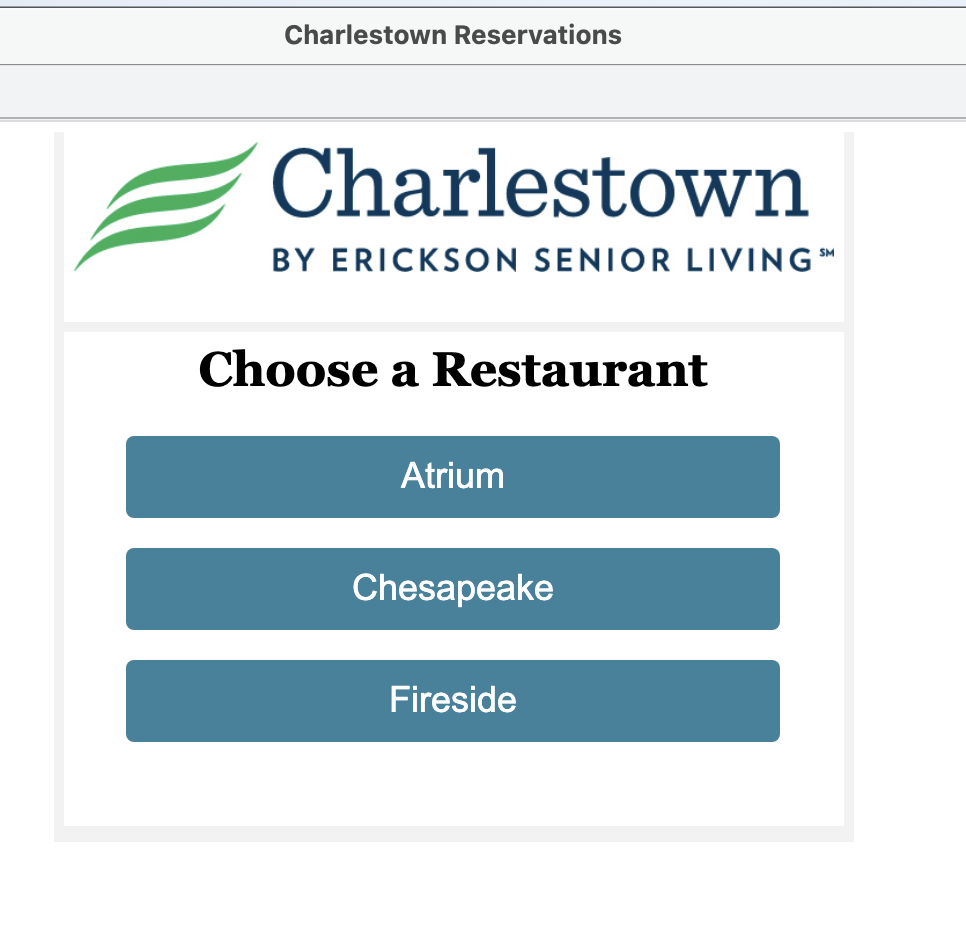
Task: Pick the Fireside restaurant button
Action: [x=452, y=700]
